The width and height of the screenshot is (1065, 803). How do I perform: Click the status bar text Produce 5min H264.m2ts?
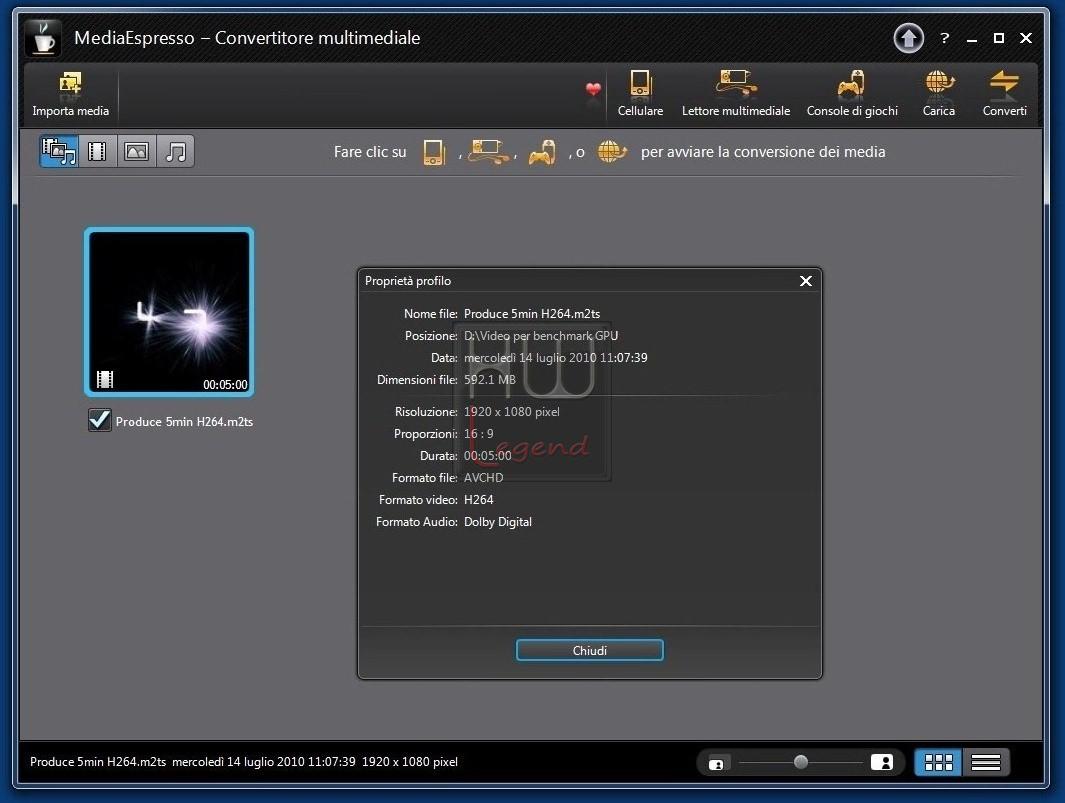pos(98,762)
